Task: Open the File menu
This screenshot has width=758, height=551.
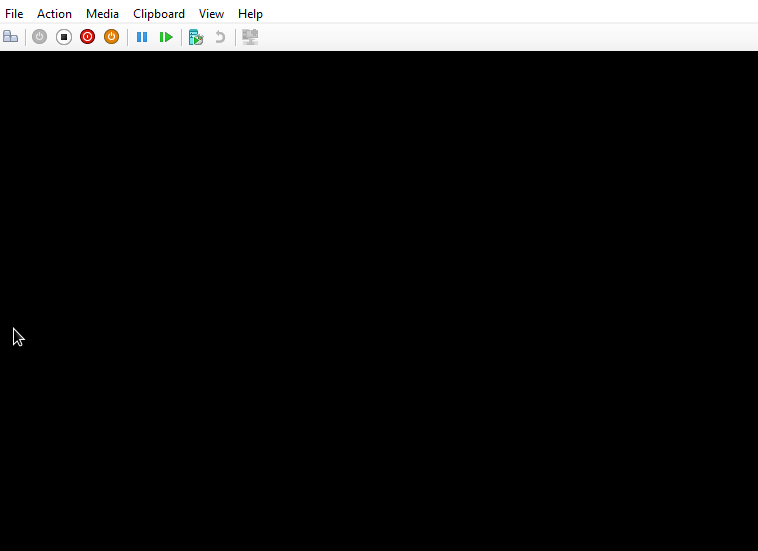Action: (14, 14)
